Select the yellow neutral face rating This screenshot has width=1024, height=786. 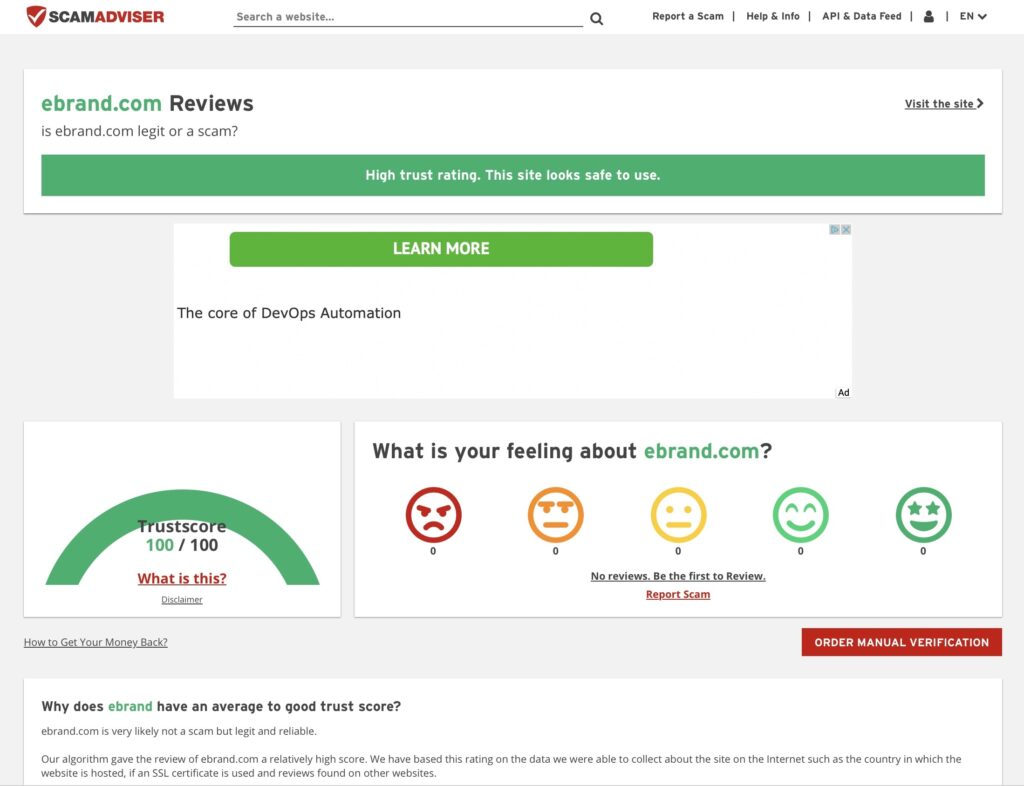tap(678, 515)
